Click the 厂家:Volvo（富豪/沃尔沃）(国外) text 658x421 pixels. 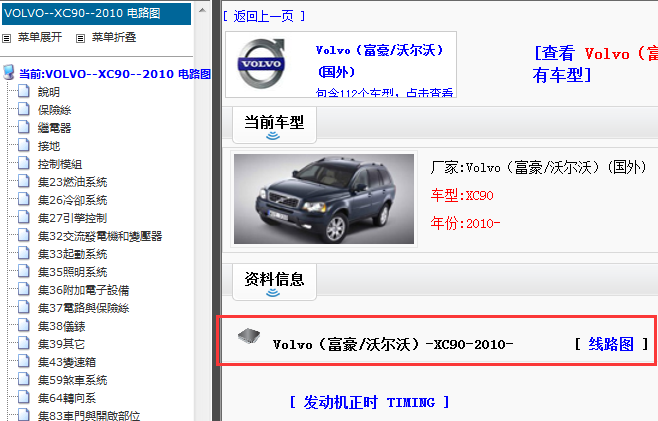tap(538, 168)
